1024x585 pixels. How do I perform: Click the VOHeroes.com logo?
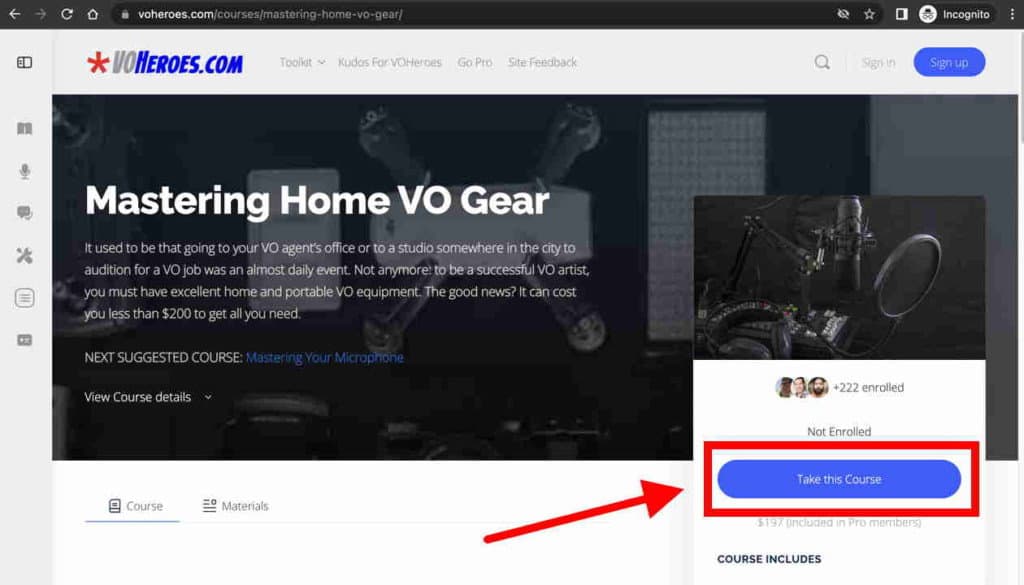[165, 63]
